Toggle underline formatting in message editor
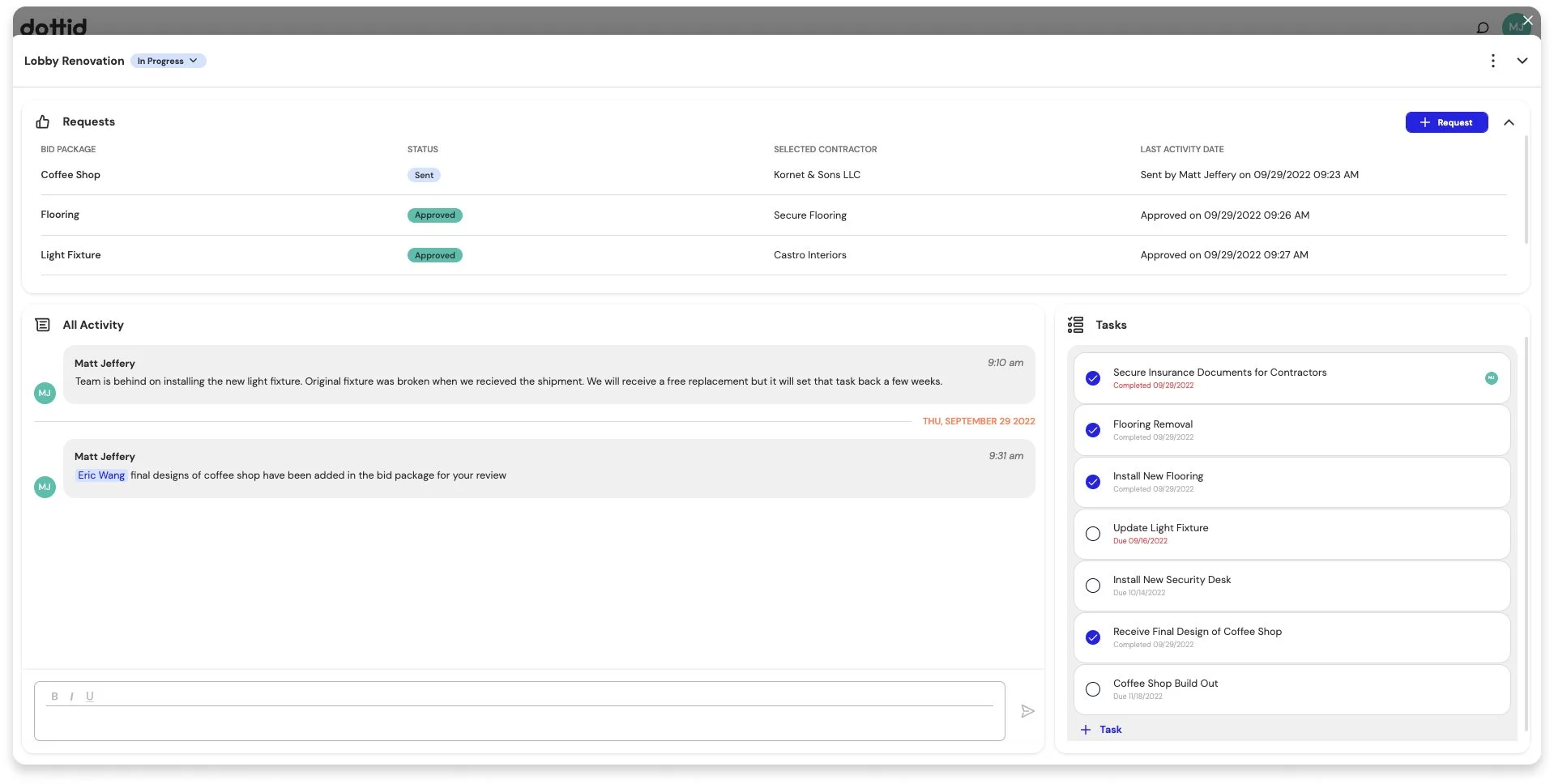 point(89,697)
